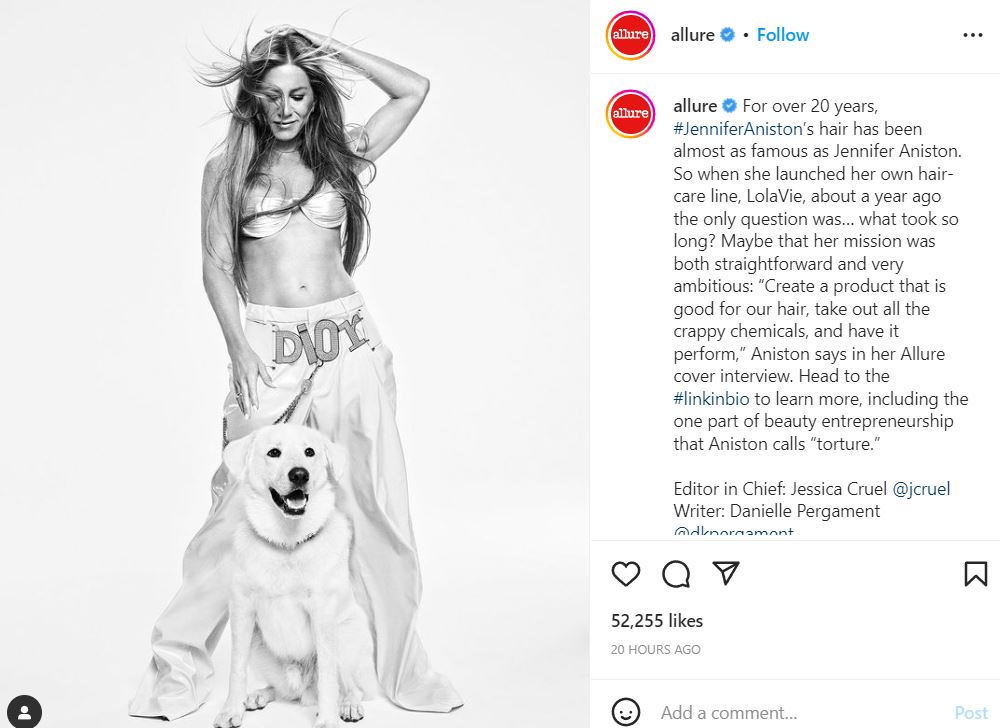
Task: Click the Post comment button
Action: tap(971, 712)
